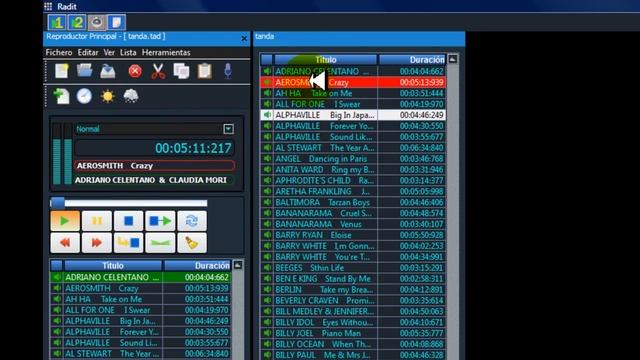Select ANITA WARD Ring my Bell row
The width and height of the screenshot is (640, 360).
tap(353, 170)
